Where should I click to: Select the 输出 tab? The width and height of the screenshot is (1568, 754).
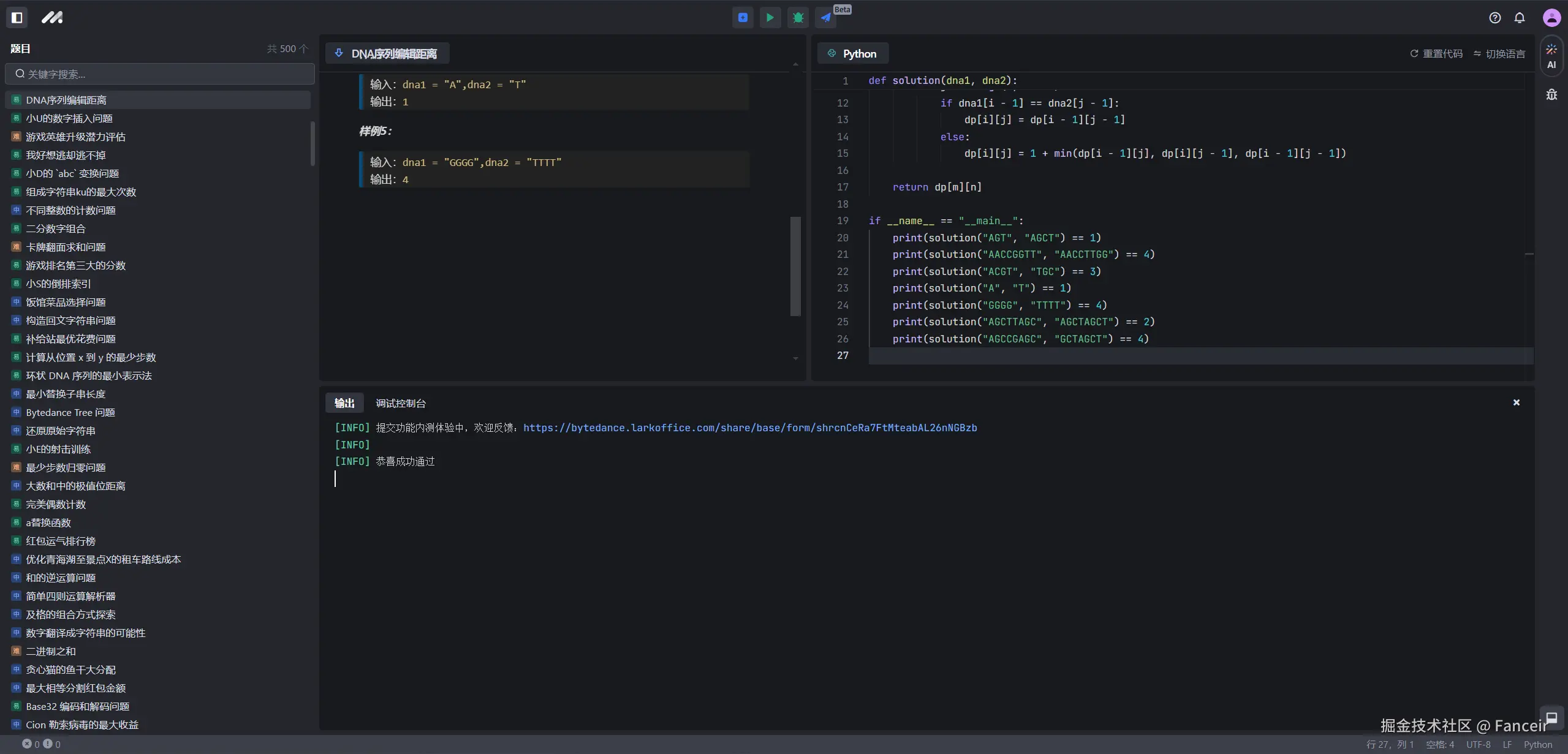(344, 403)
